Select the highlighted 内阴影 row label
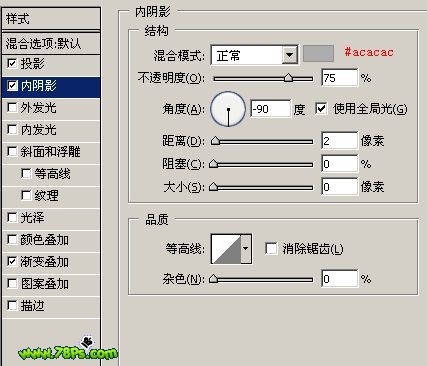The height and width of the screenshot is (366, 427). tap(39, 86)
